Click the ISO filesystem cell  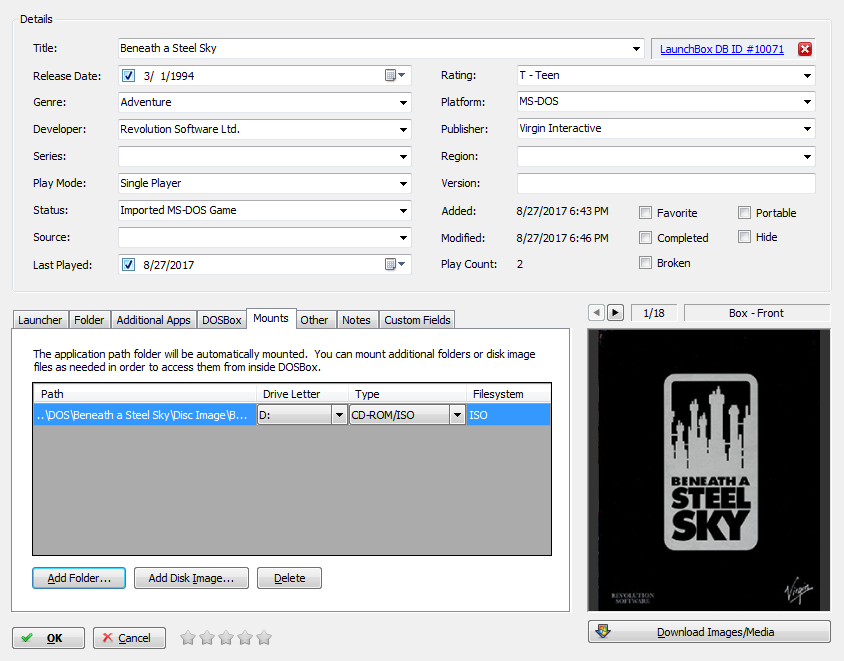click(508, 415)
